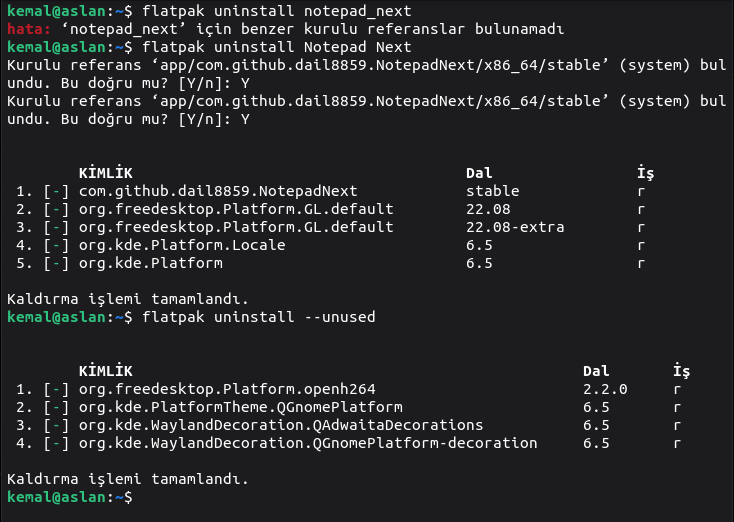
Task: Click the org.kde.Platform.Locale package name
Action: point(182,246)
